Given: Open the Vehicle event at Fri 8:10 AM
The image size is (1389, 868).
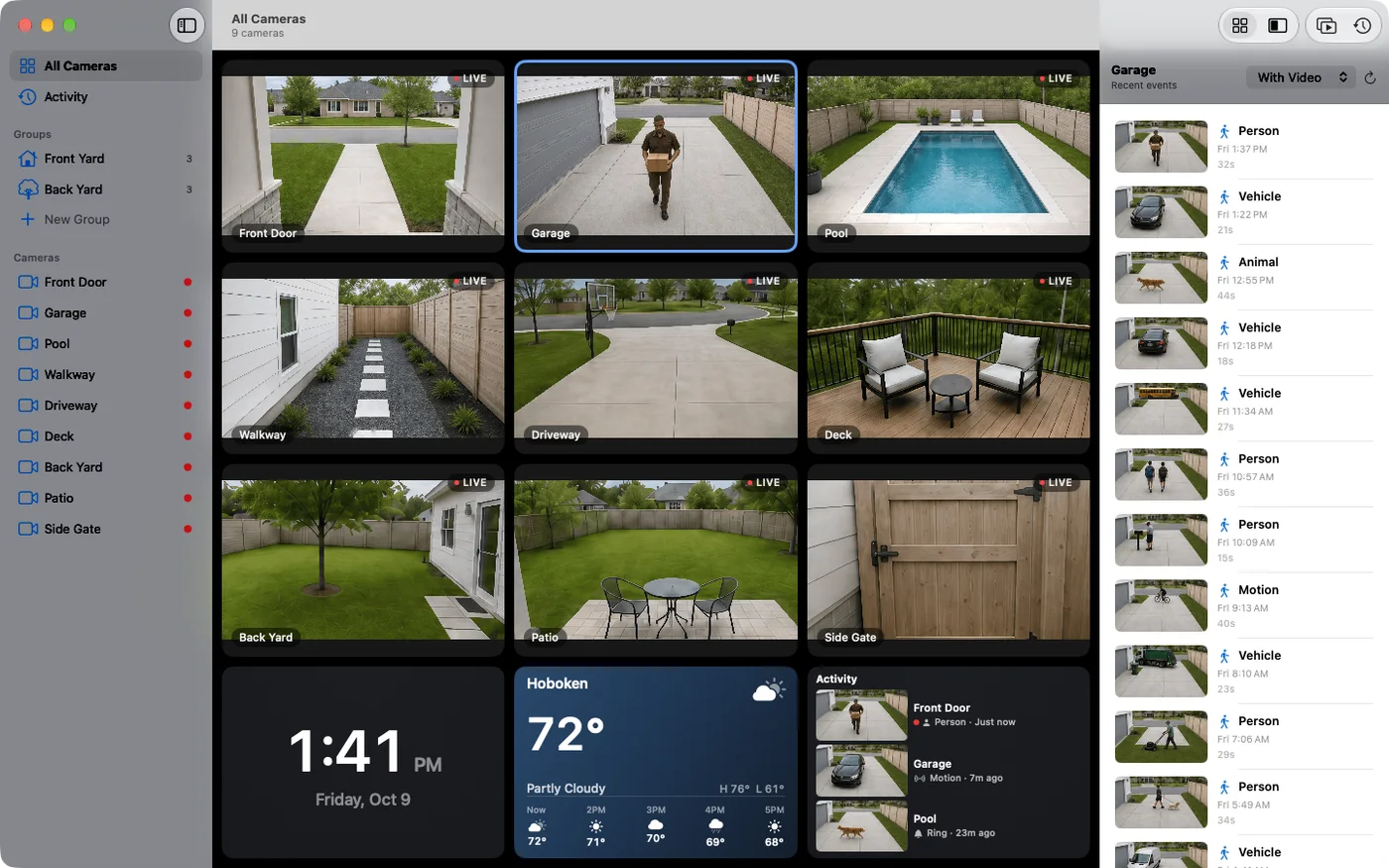Looking at the screenshot, I should [1244, 671].
